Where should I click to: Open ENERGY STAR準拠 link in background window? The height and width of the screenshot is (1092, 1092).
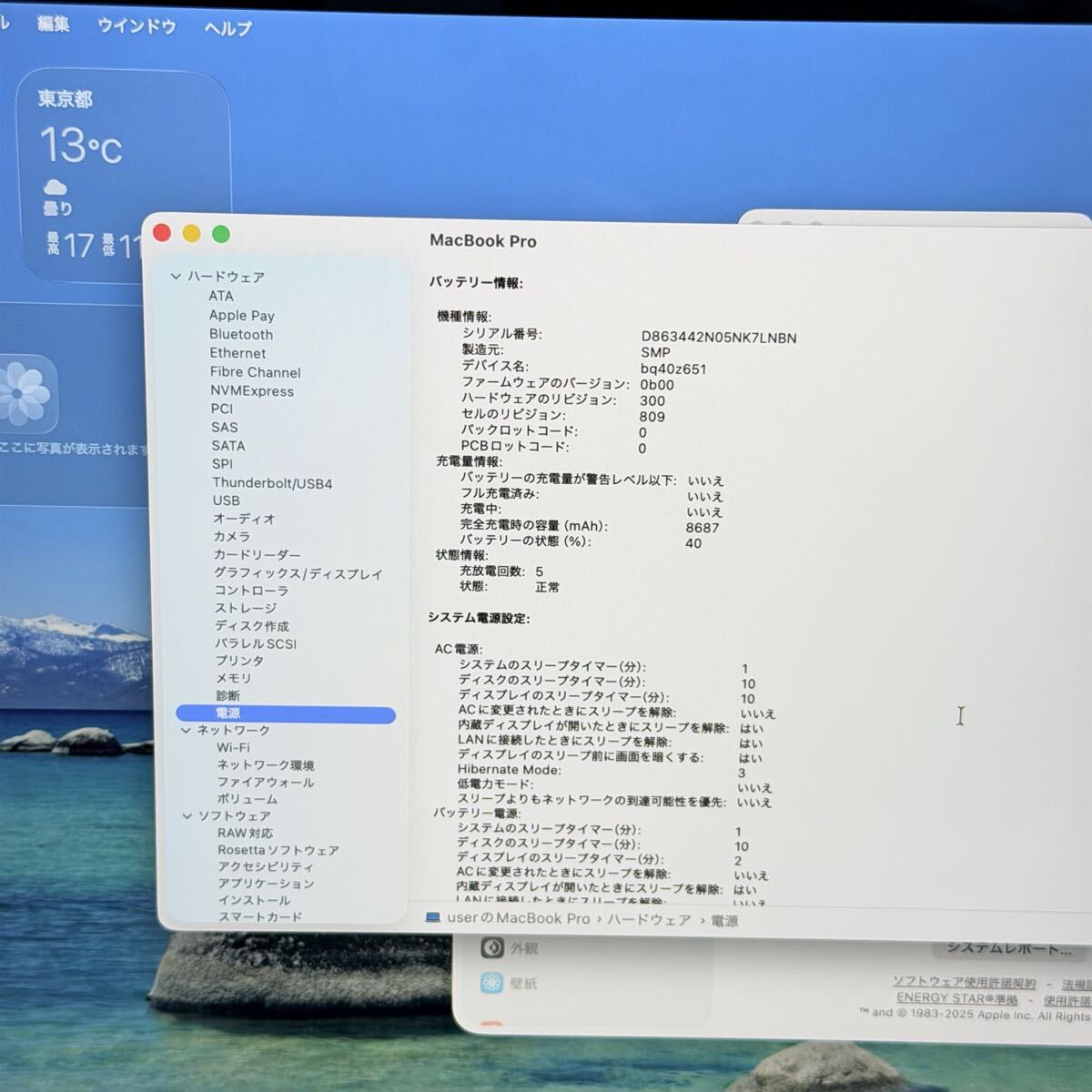click(956, 998)
